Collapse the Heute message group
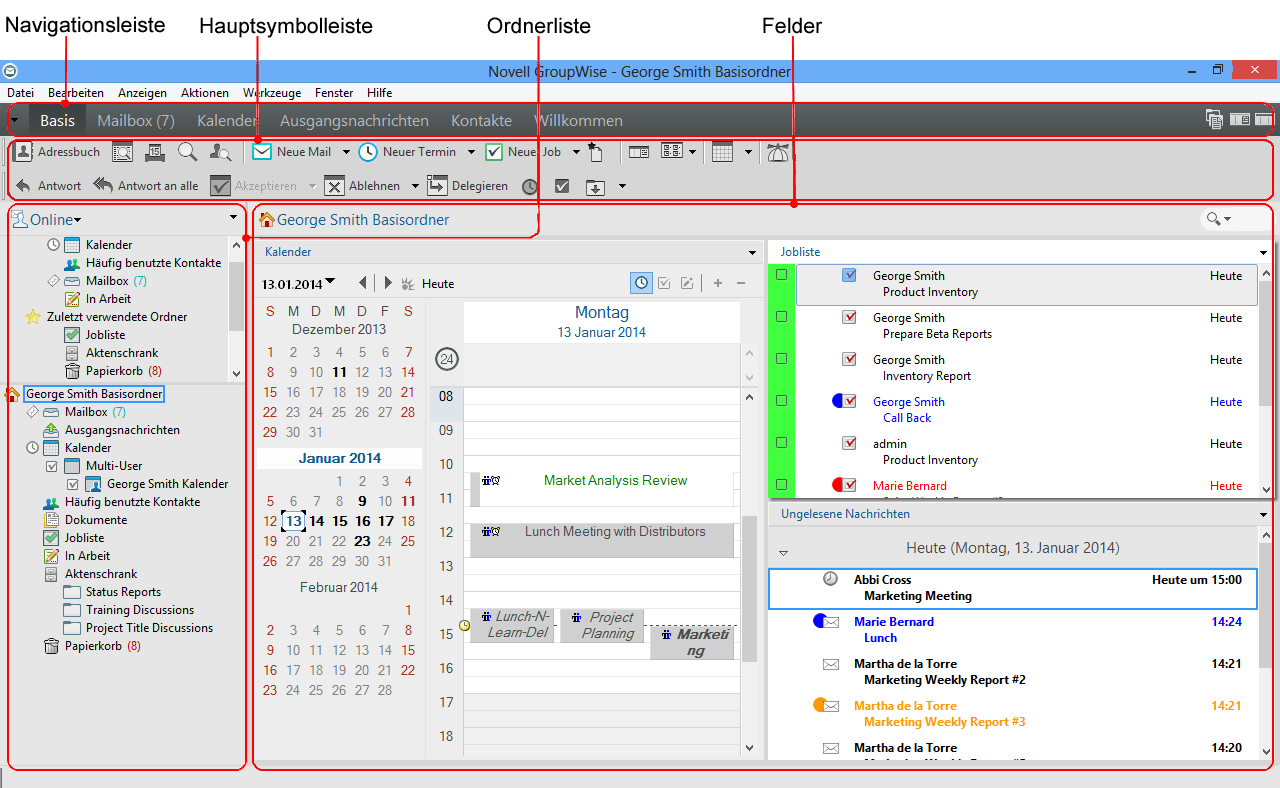This screenshot has width=1280, height=788. click(784, 552)
